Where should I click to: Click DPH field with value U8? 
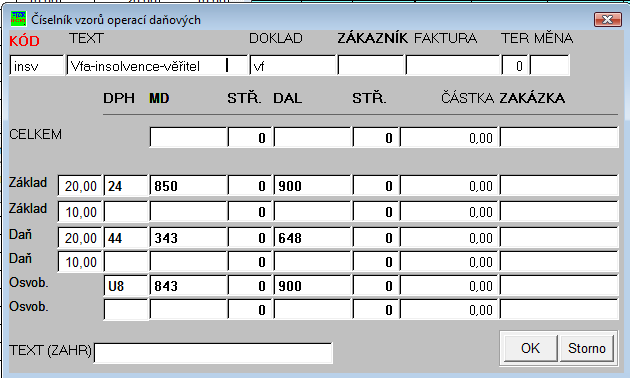tap(126, 286)
